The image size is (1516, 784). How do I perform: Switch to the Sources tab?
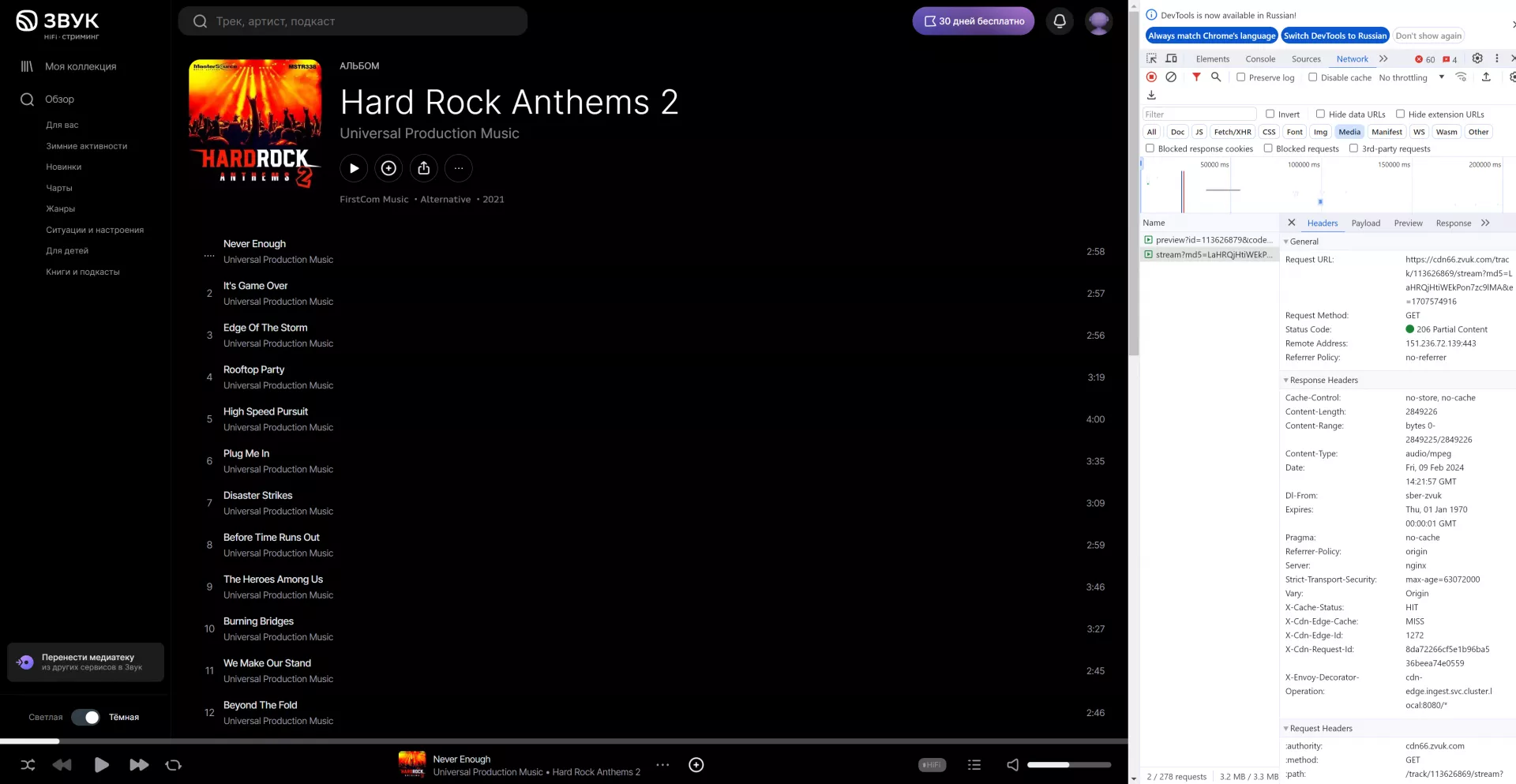pyautogui.click(x=1306, y=59)
